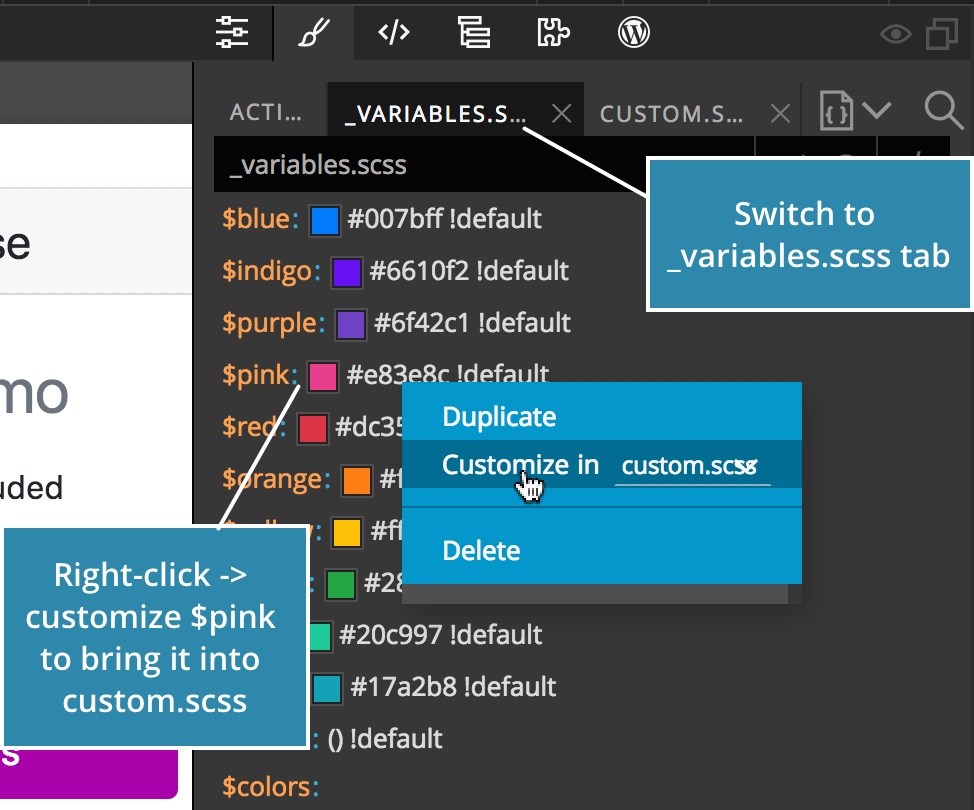Open the cyan swatch beside #17a2b8
974x810 pixels.
(x=327, y=689)
